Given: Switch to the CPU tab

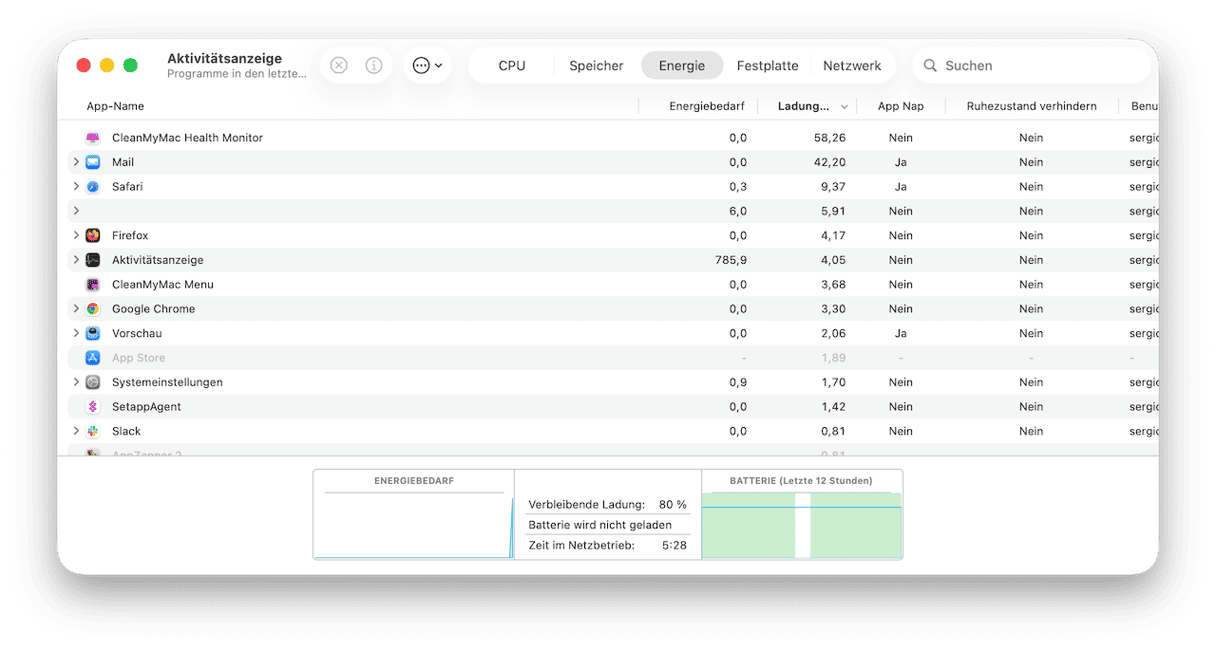Looking at the screenshot, I should pos(512,66).
